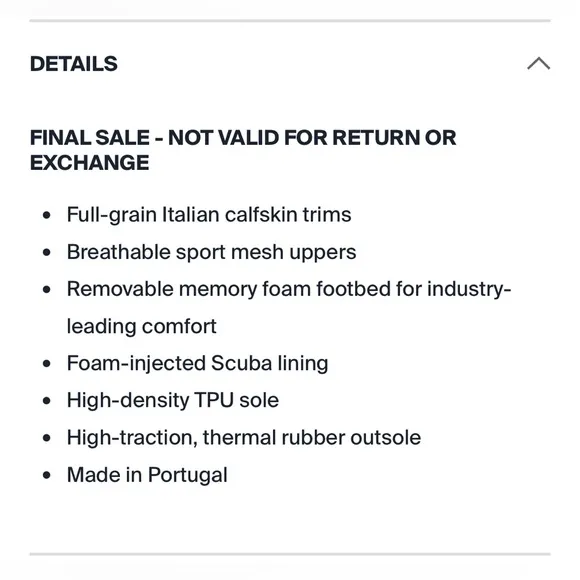Click the High-density TPU sole item
Image resolution: width=580 pixels, height=580 pixels.
click(x=173, y=401)
